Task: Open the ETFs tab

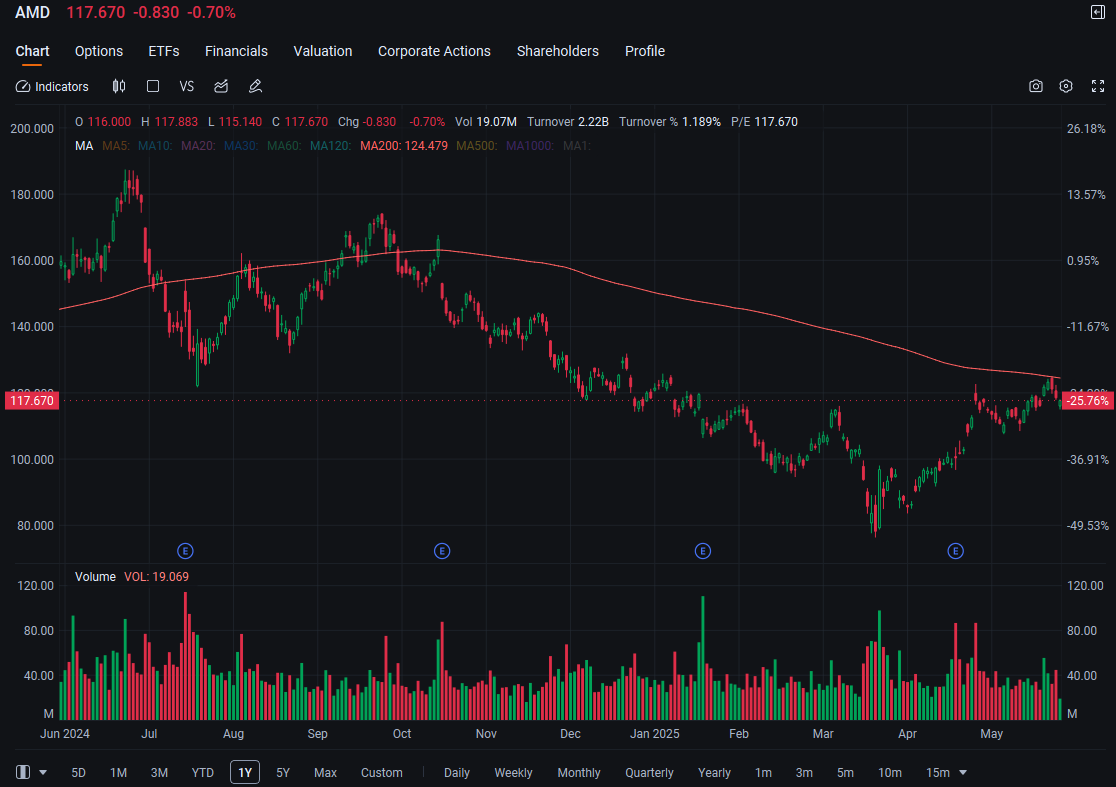Action: 164,51
